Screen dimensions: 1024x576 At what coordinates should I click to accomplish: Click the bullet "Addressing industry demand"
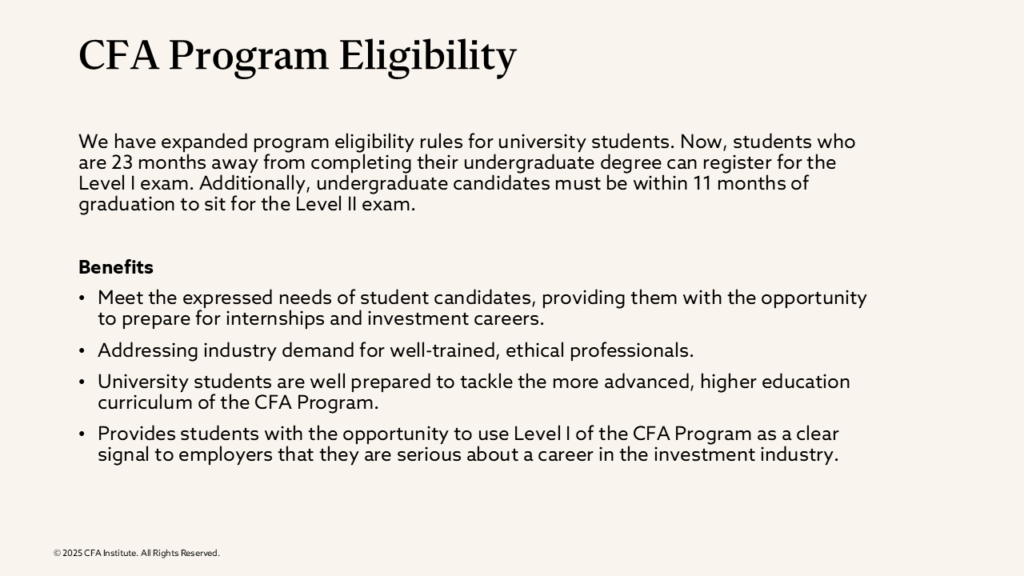(395, 351)
